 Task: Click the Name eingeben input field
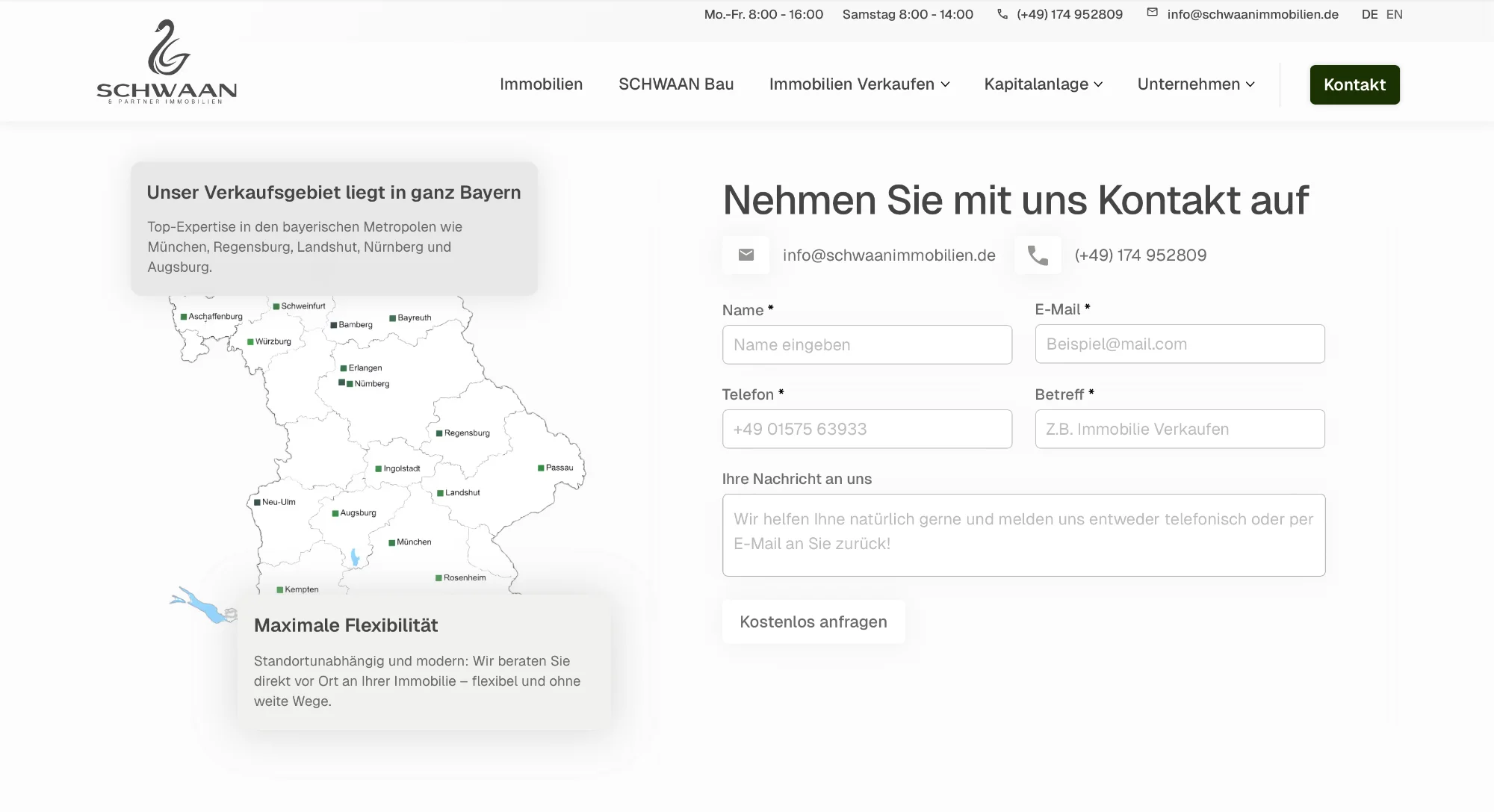(x=867, y=344)
